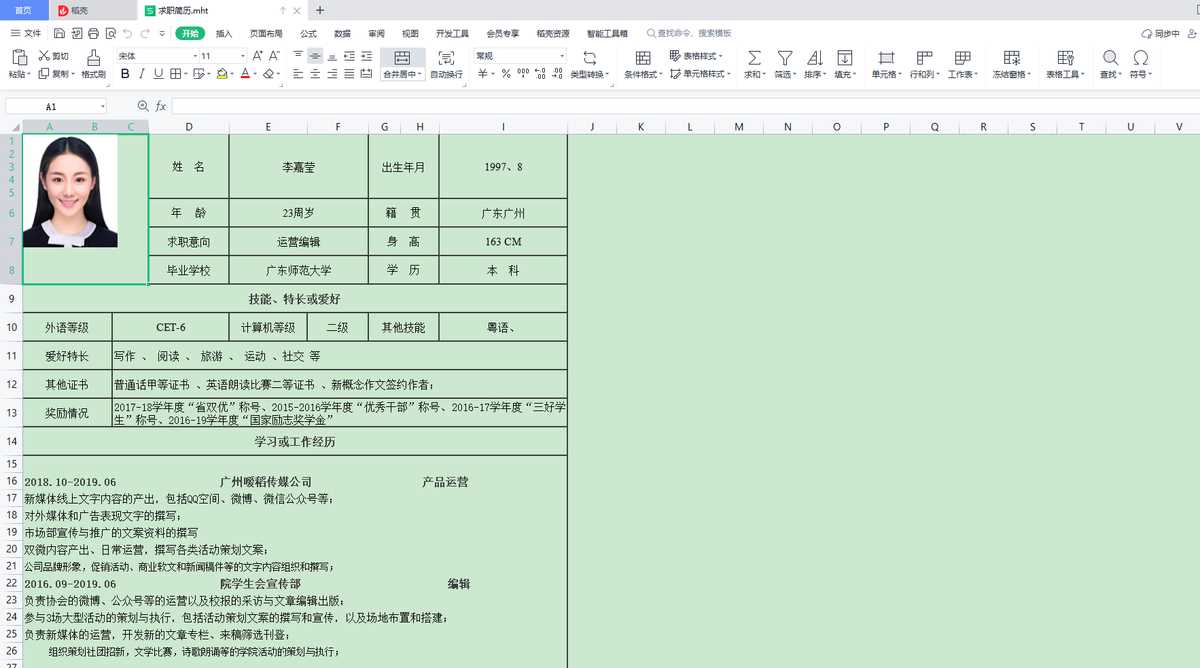Click the Symbol (符号) omega icon
1200x668 pixels.
pyautogui.click(x=1140, y=58)
